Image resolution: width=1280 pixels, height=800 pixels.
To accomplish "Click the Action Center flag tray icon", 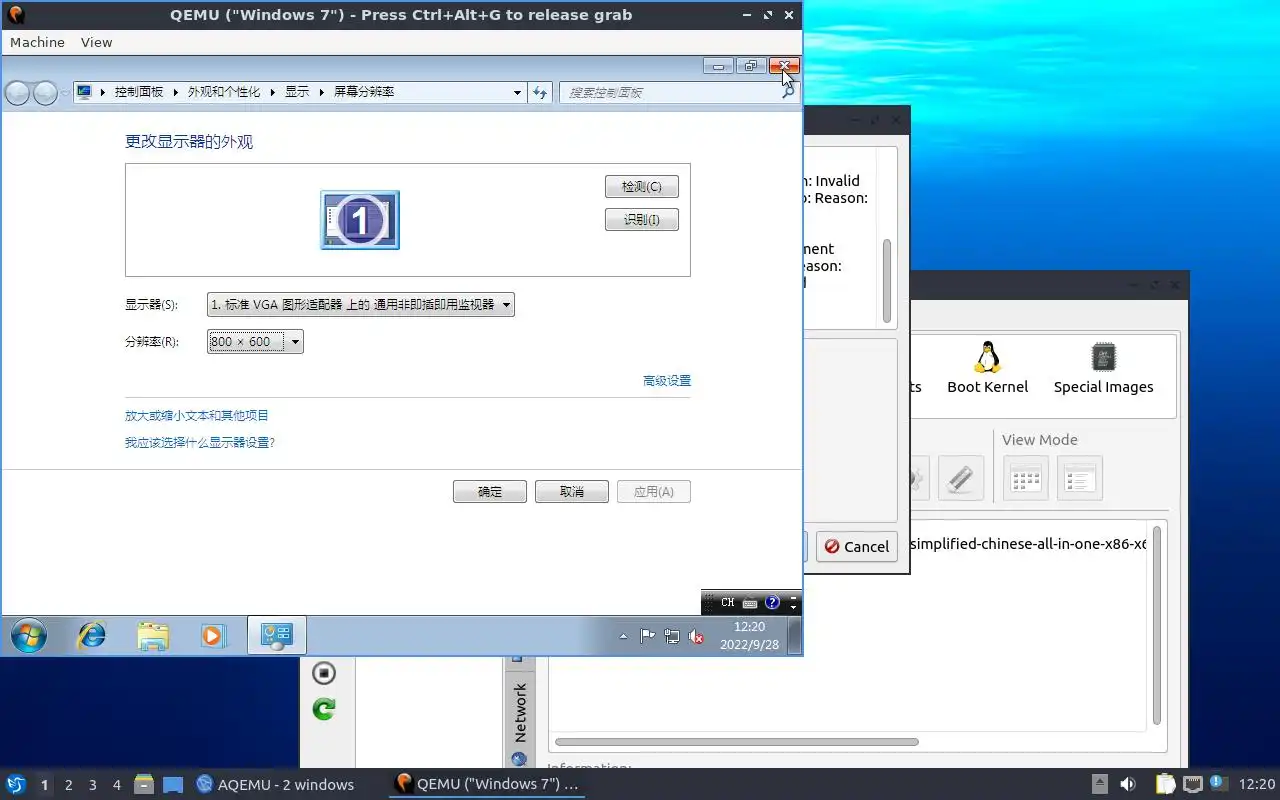I will (x=647, y=636).
